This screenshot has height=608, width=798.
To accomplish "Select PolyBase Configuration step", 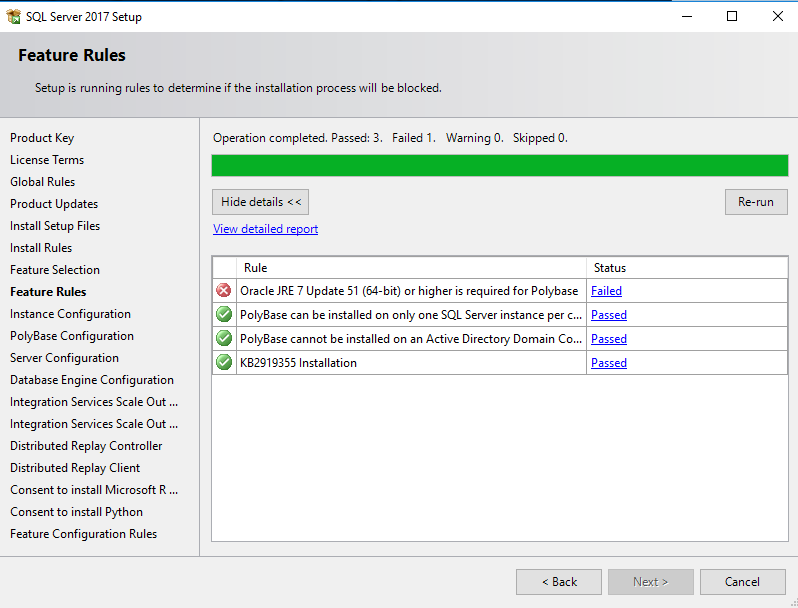I will pos(72,336).
